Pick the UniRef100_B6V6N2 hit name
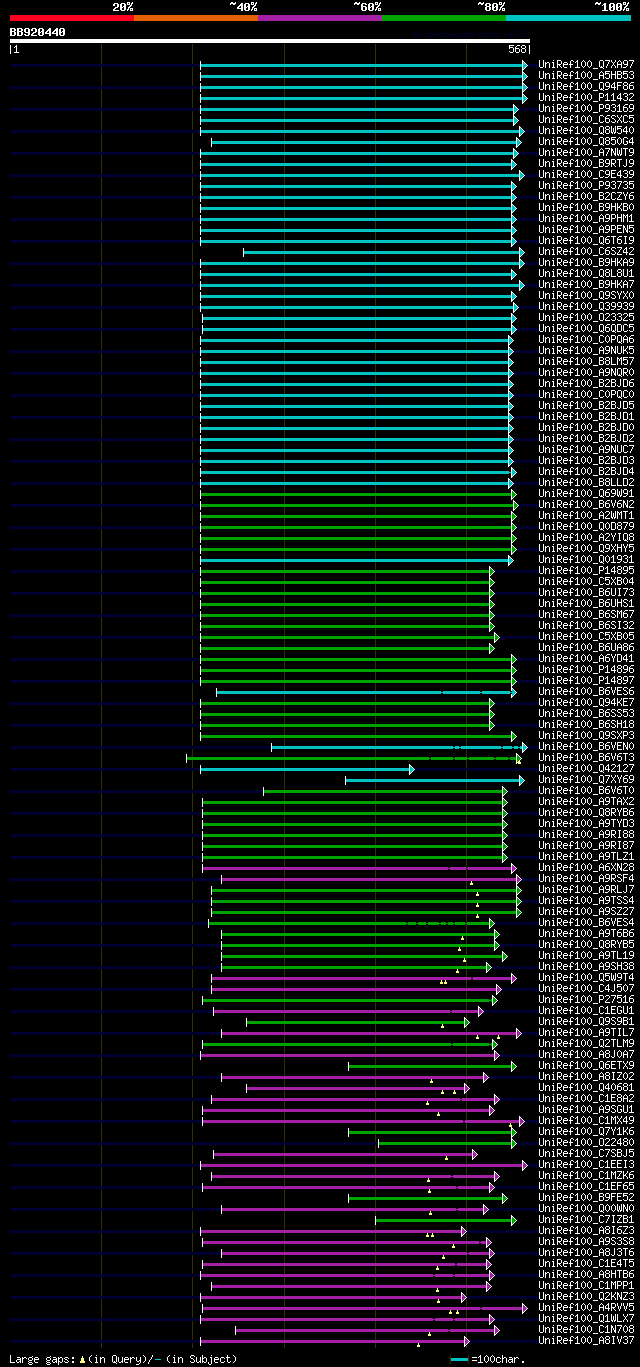640x1367 pixels. point(586,504)
